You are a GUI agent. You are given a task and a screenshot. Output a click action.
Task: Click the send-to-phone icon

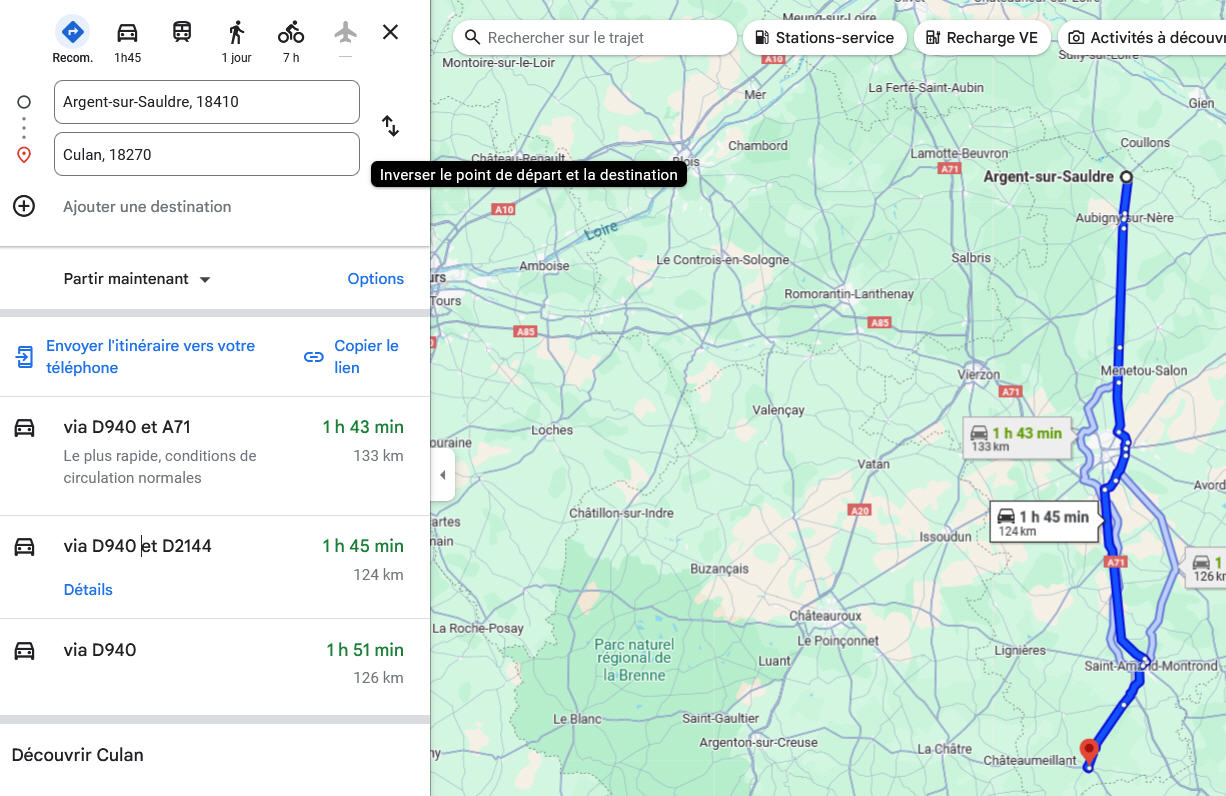point(24,357)
